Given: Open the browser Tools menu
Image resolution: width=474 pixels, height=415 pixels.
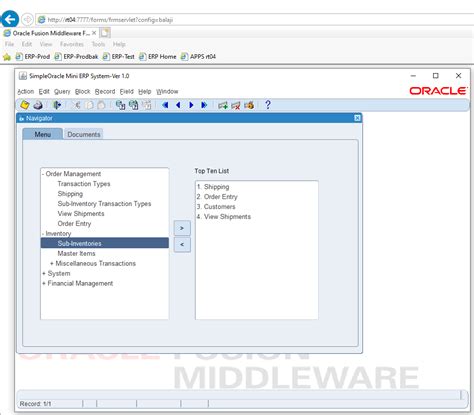Looking at the screenshot, I should [x=98, y=44].
